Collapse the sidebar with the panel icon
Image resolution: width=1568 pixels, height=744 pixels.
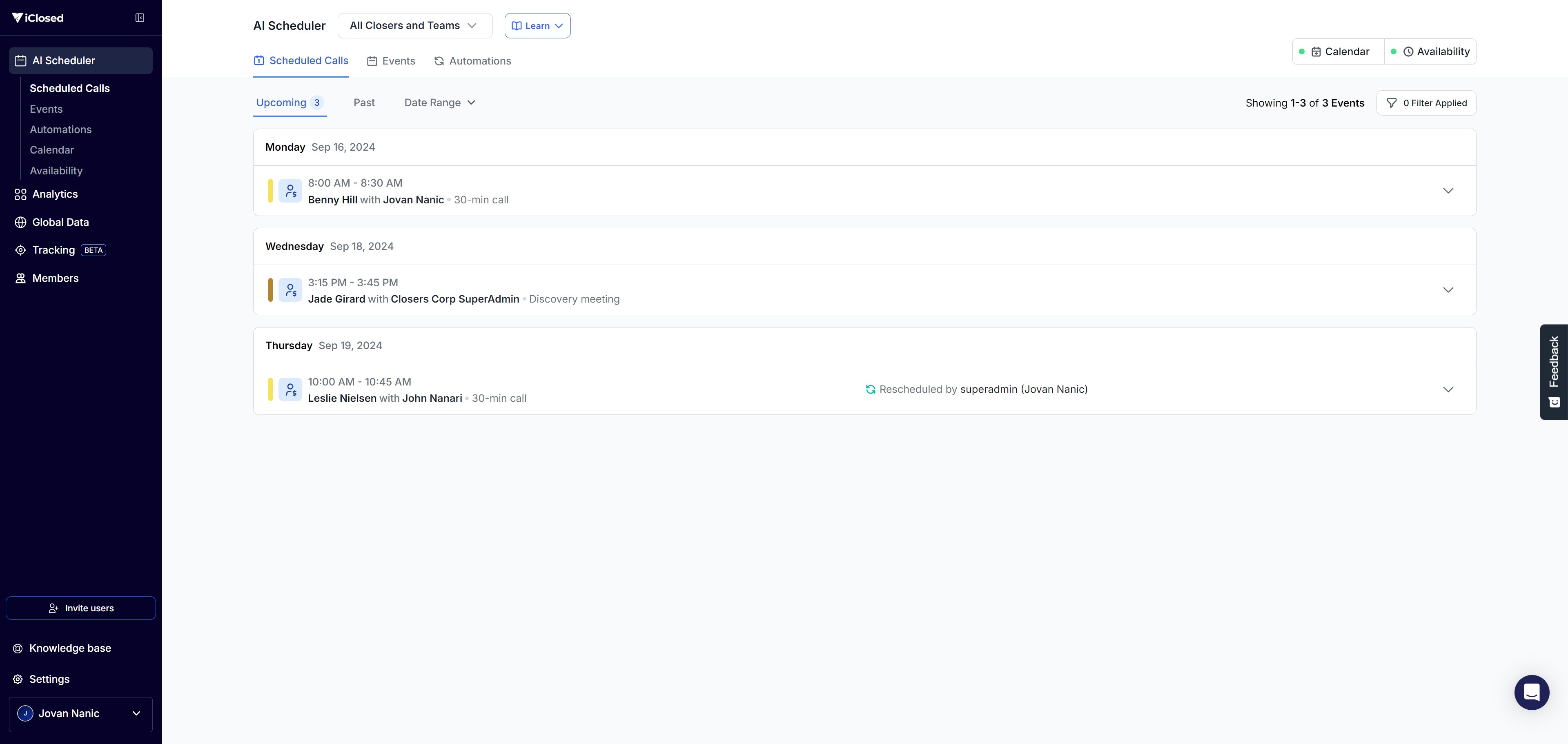tap(139, 18)
